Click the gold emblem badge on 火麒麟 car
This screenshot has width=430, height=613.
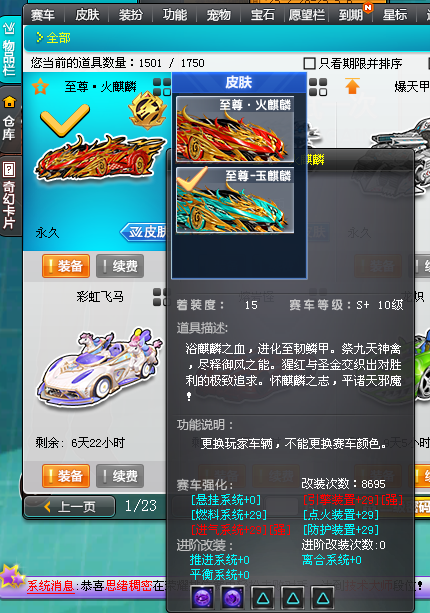pyautogui.click(x=147, y=110)
